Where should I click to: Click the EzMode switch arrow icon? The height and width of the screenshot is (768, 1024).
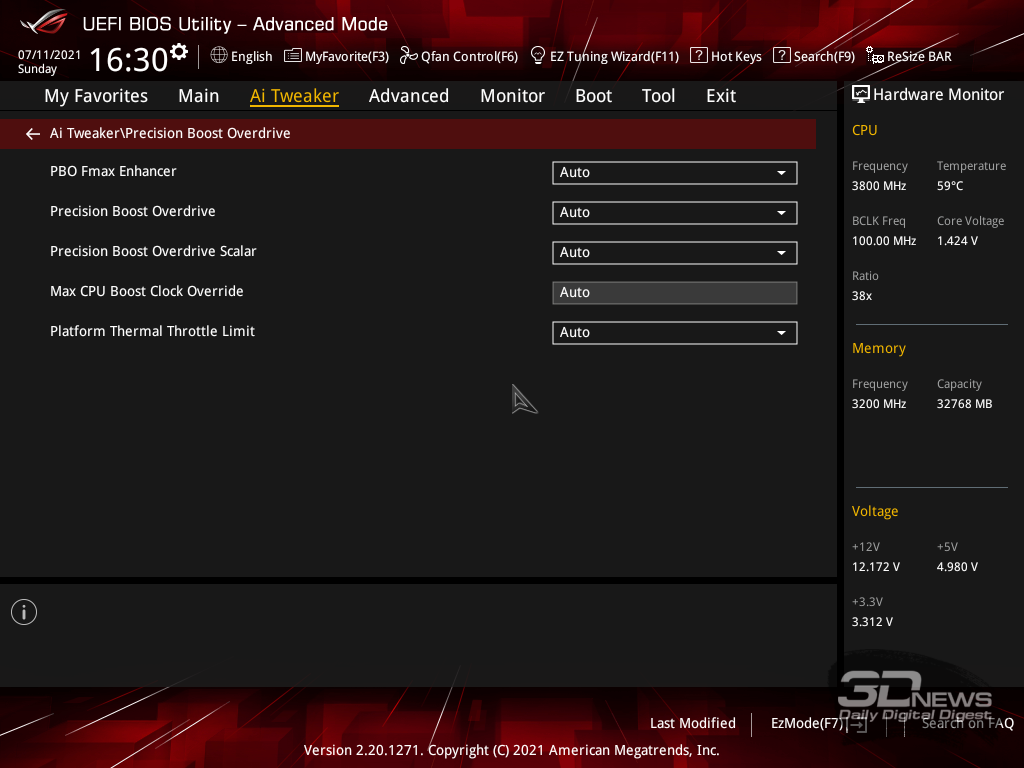[857, 724]
